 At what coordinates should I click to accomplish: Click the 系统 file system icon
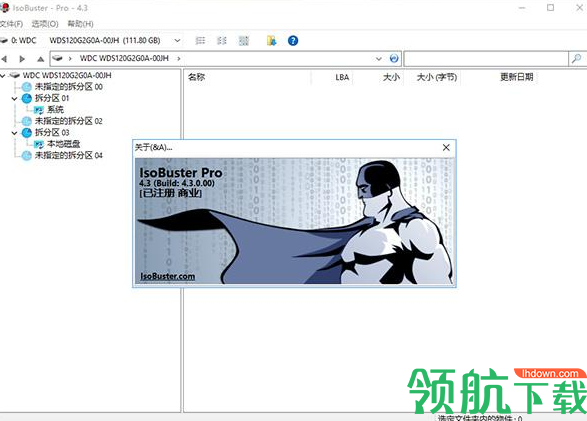click(x=39, y=110)
